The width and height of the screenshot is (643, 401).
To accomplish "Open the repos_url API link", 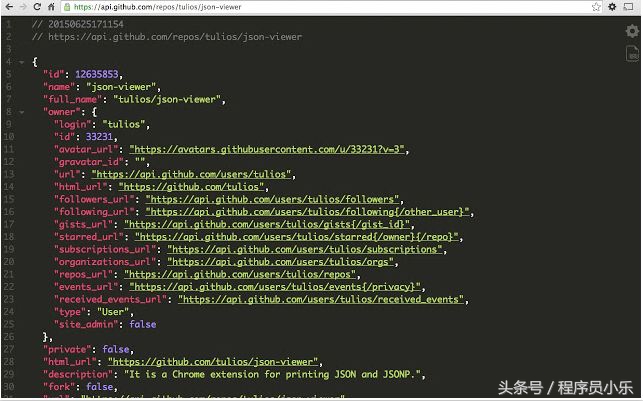I will pyautogui.click(x=240, y=274).
